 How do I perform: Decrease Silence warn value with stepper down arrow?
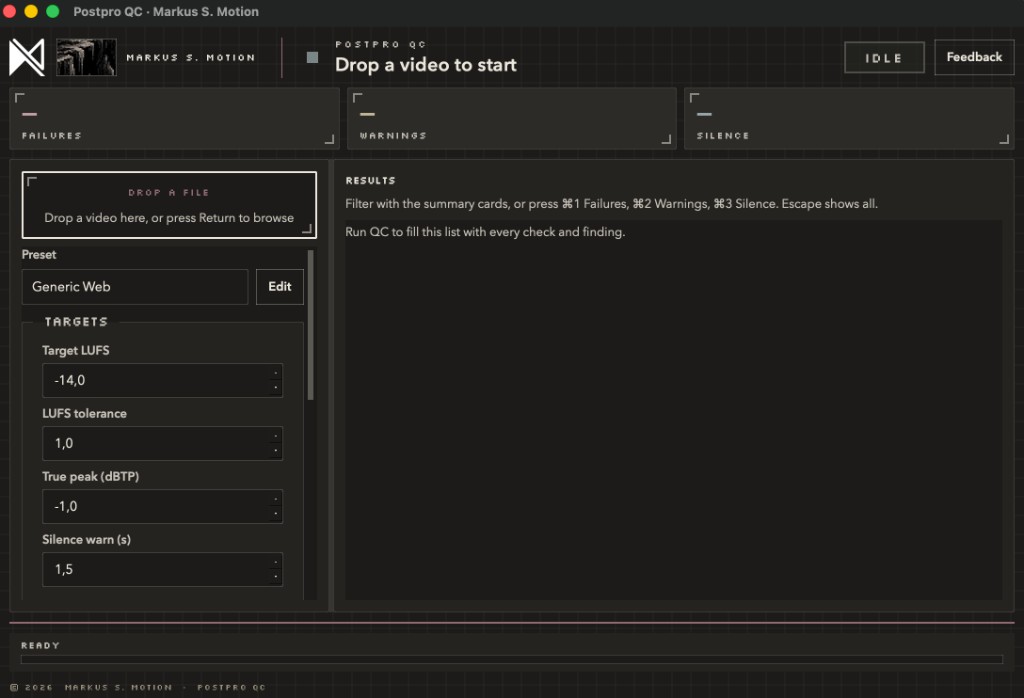click(276, 577)
